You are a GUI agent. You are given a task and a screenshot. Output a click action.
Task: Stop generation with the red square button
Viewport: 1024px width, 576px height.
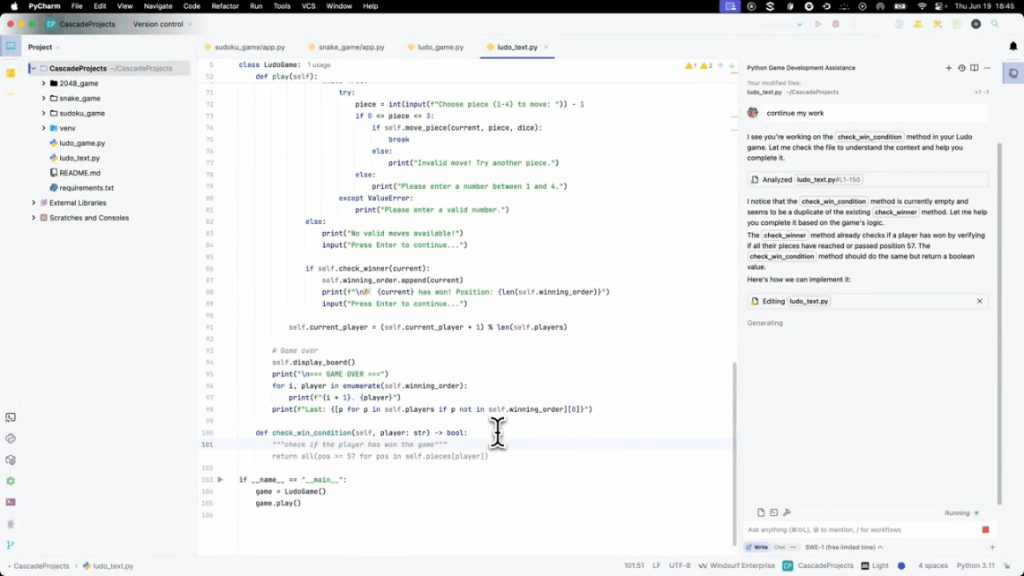[x=985, y=530]
